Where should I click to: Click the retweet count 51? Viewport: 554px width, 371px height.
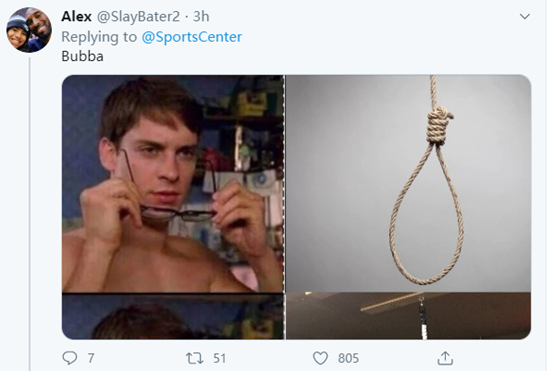coord(219,358)
